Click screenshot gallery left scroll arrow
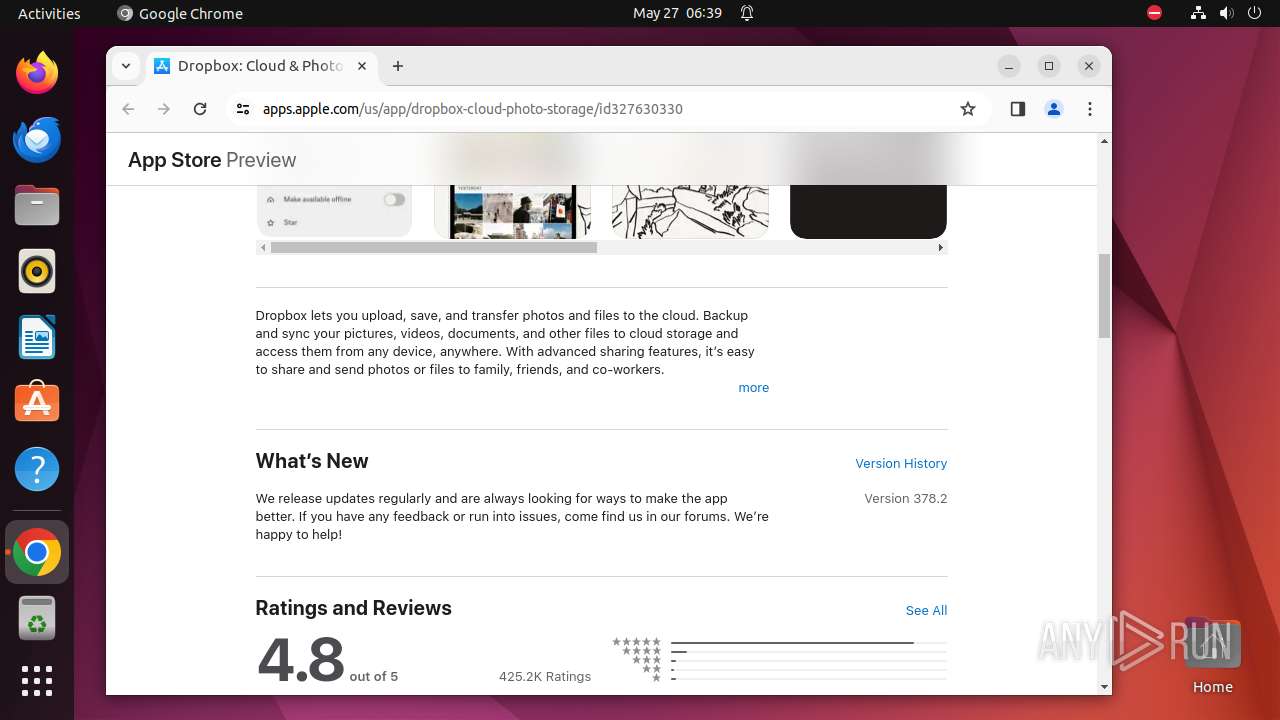The width and height of the screenshot is (1280, 720). click(x=263, y=247)
